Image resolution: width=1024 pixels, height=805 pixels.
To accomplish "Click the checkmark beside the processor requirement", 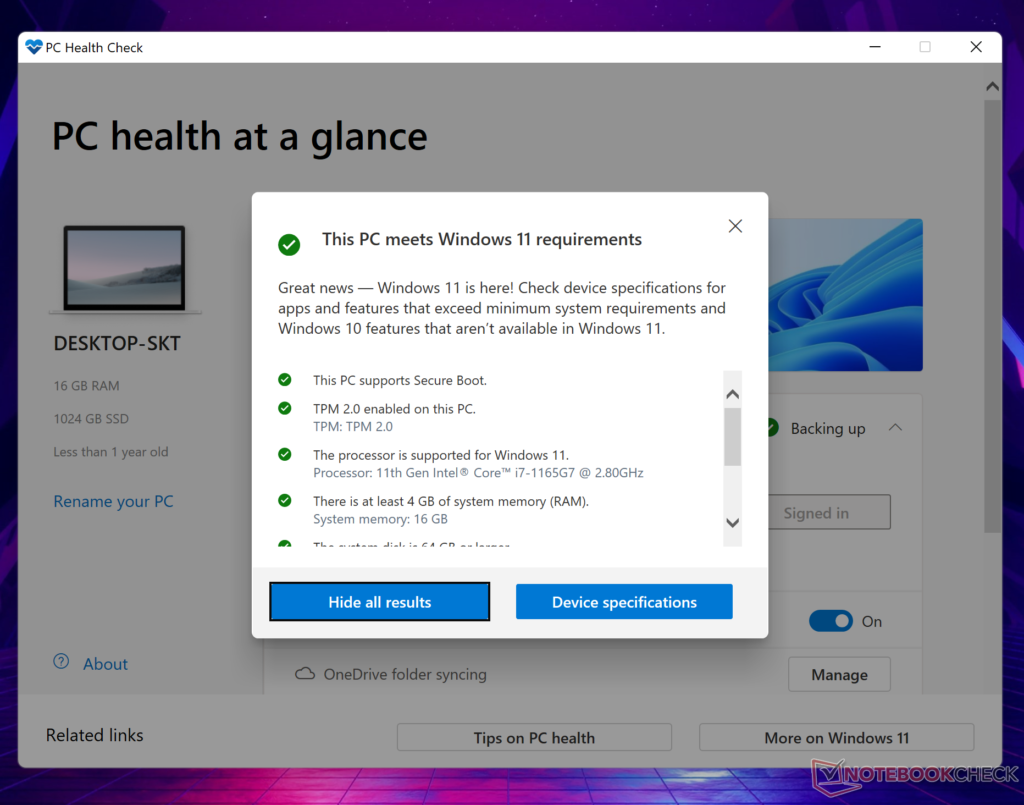I will [285, 454].
